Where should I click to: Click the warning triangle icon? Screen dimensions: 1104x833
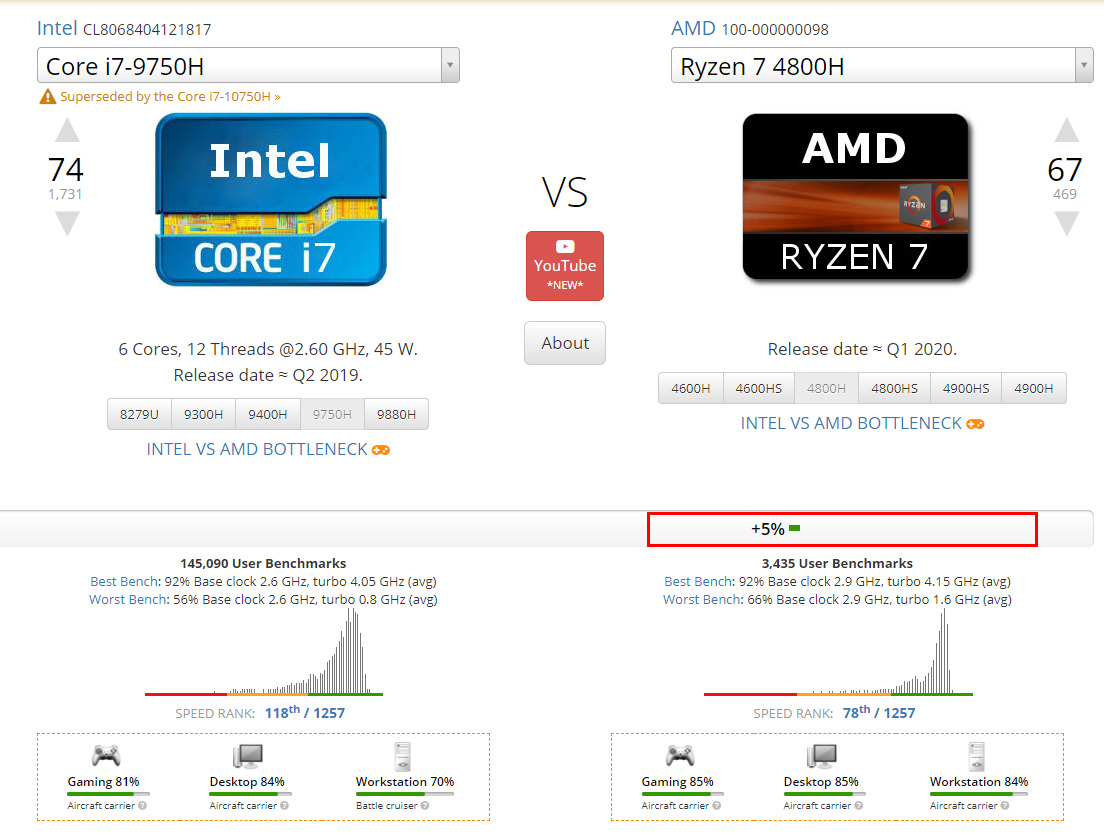point(47,96)
